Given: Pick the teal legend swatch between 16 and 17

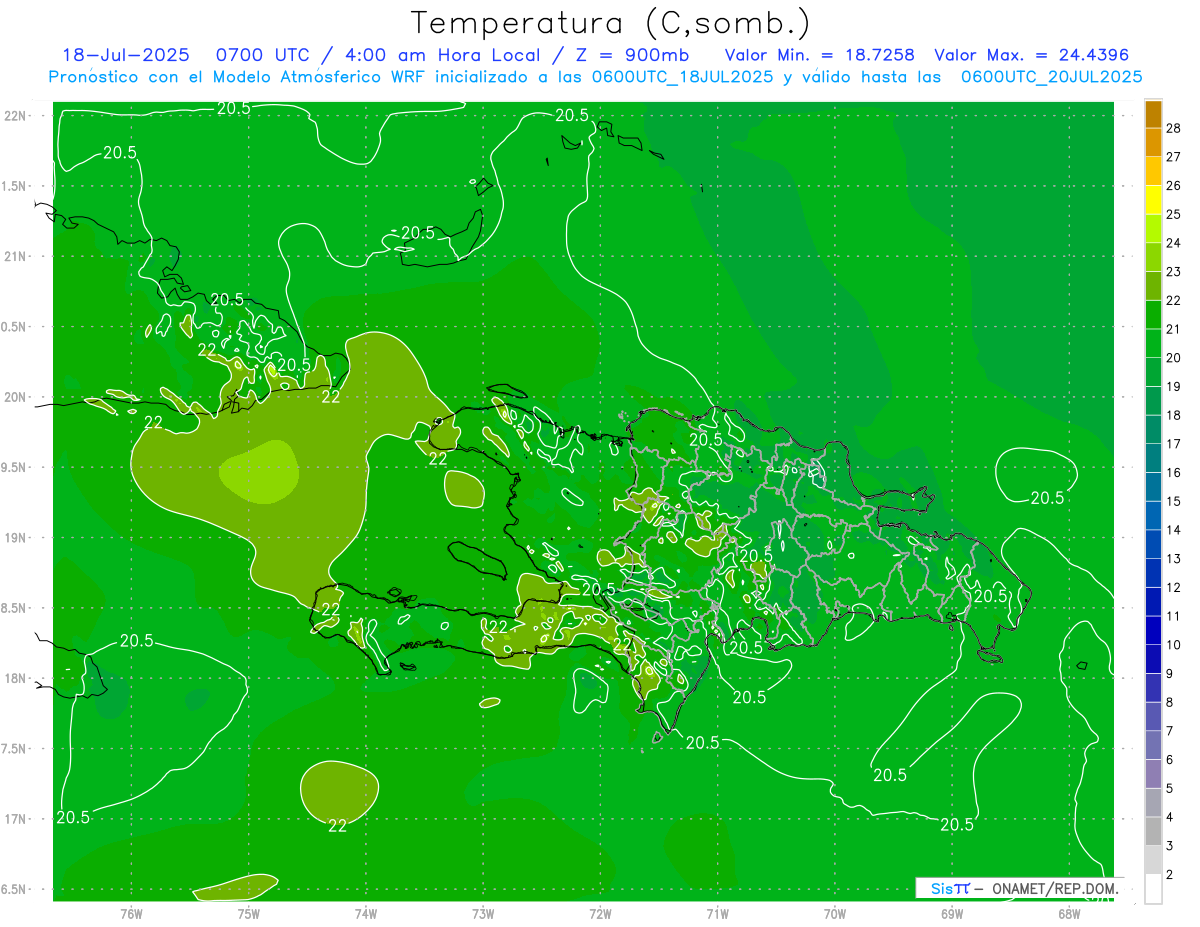Looking at the screenshot, I should tap(1153, 458).
